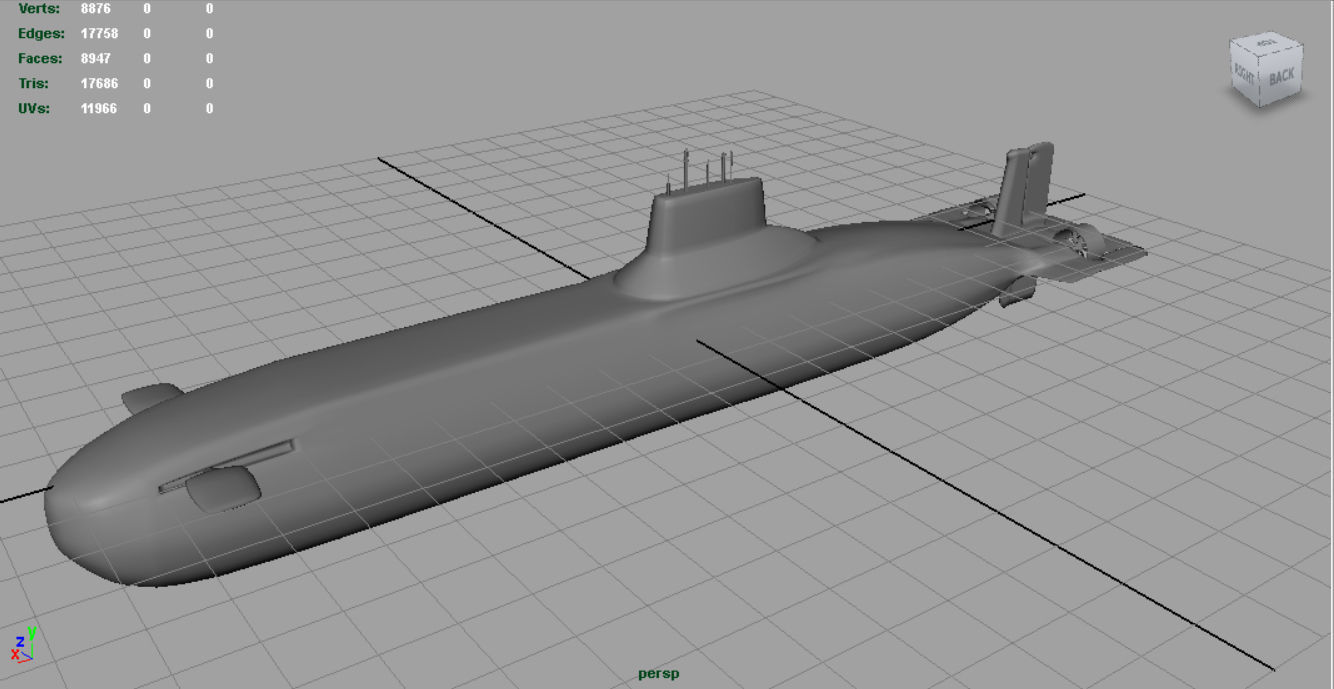
Task: Click the Tris count value 17686
Action: pos(99,83)
